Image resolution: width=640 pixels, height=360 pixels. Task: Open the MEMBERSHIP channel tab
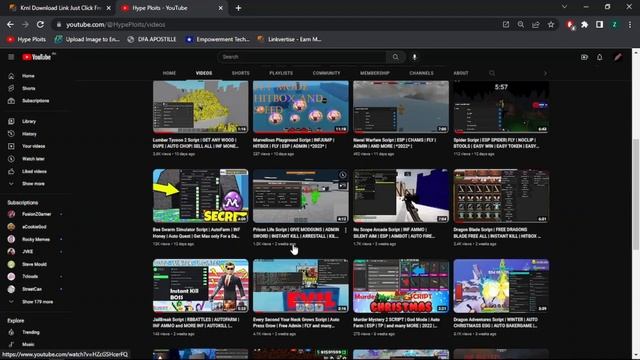click(375, 73)
